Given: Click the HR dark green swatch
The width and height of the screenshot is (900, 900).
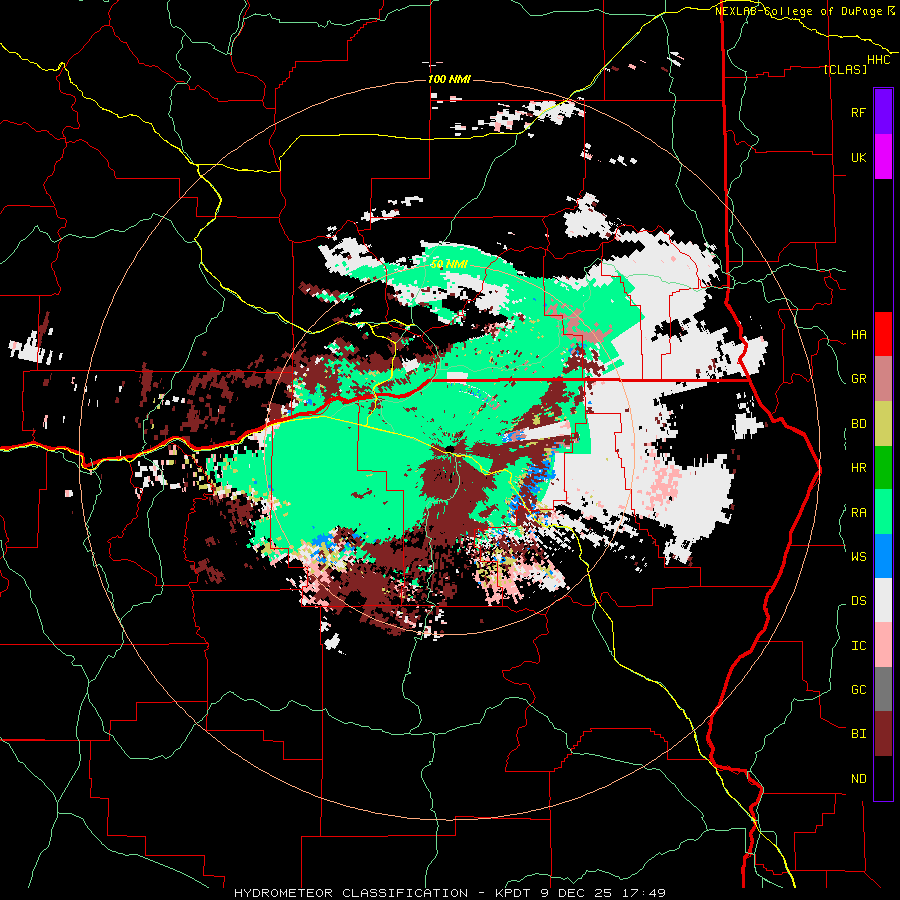Looking at the screenshot, I should coord(883,468).
